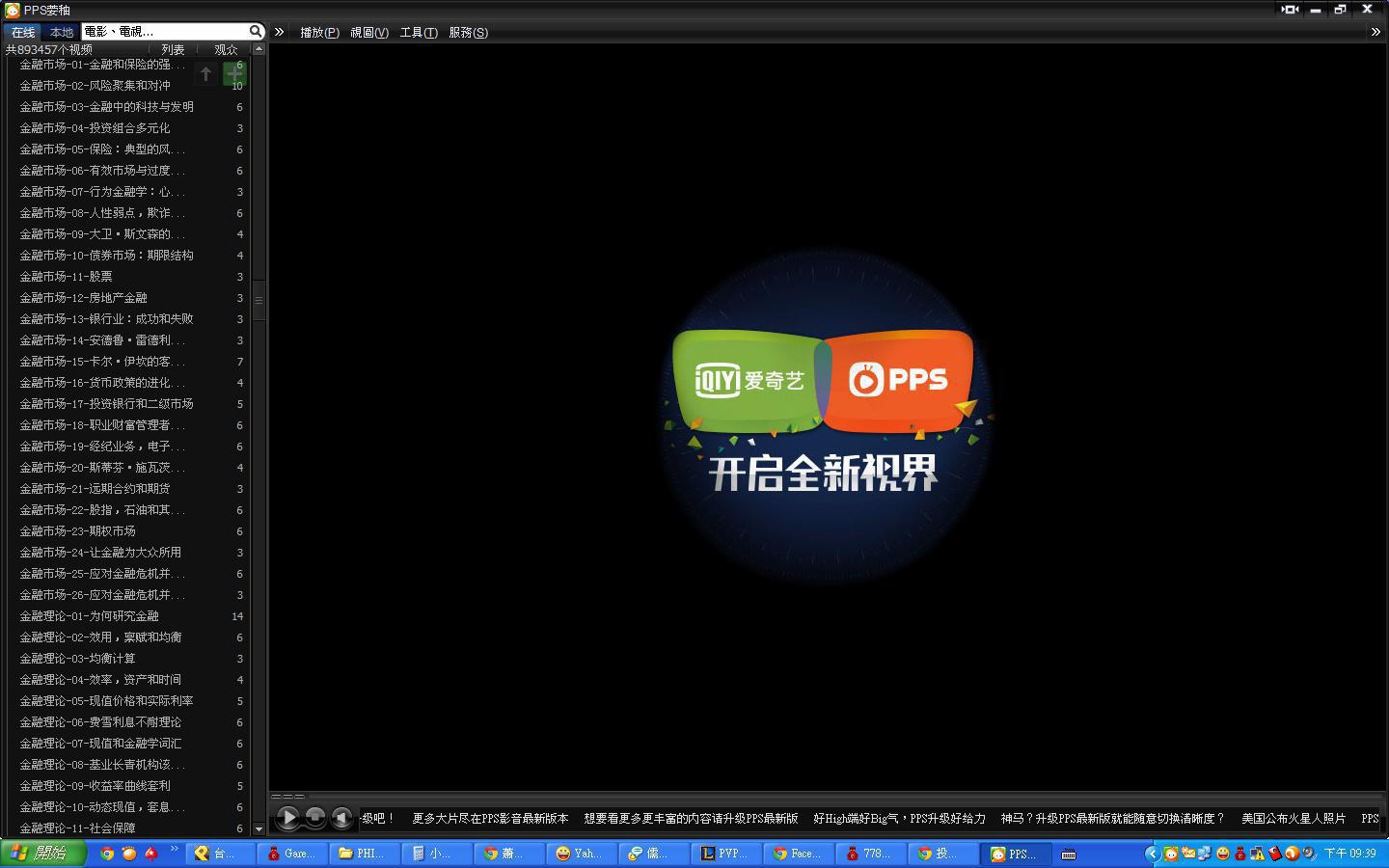Select 金融市场-11-股票 in the list
Viewport: 1389px width, 868px height.
tap(67, 277)
